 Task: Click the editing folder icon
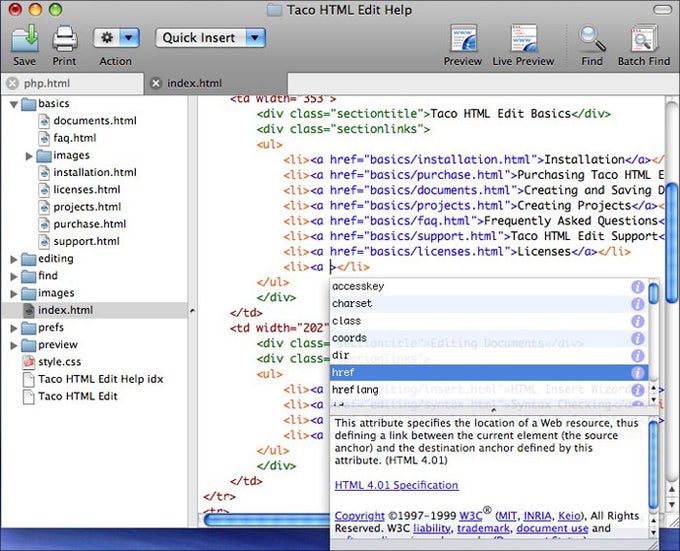click(x=29, y=259)
